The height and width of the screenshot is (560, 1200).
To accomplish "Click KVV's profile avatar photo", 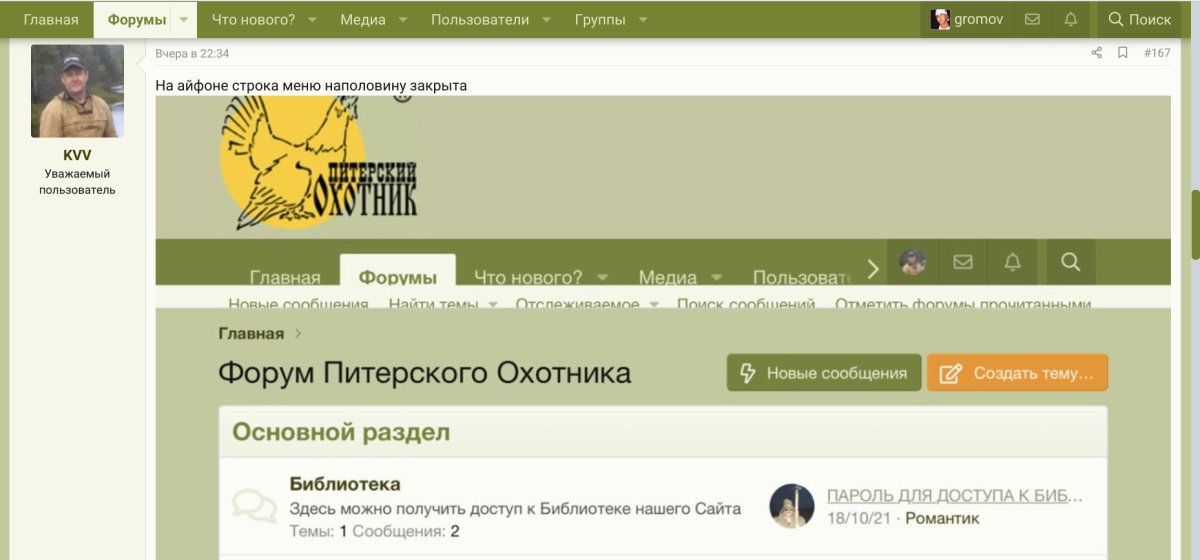I will point(77,91).
